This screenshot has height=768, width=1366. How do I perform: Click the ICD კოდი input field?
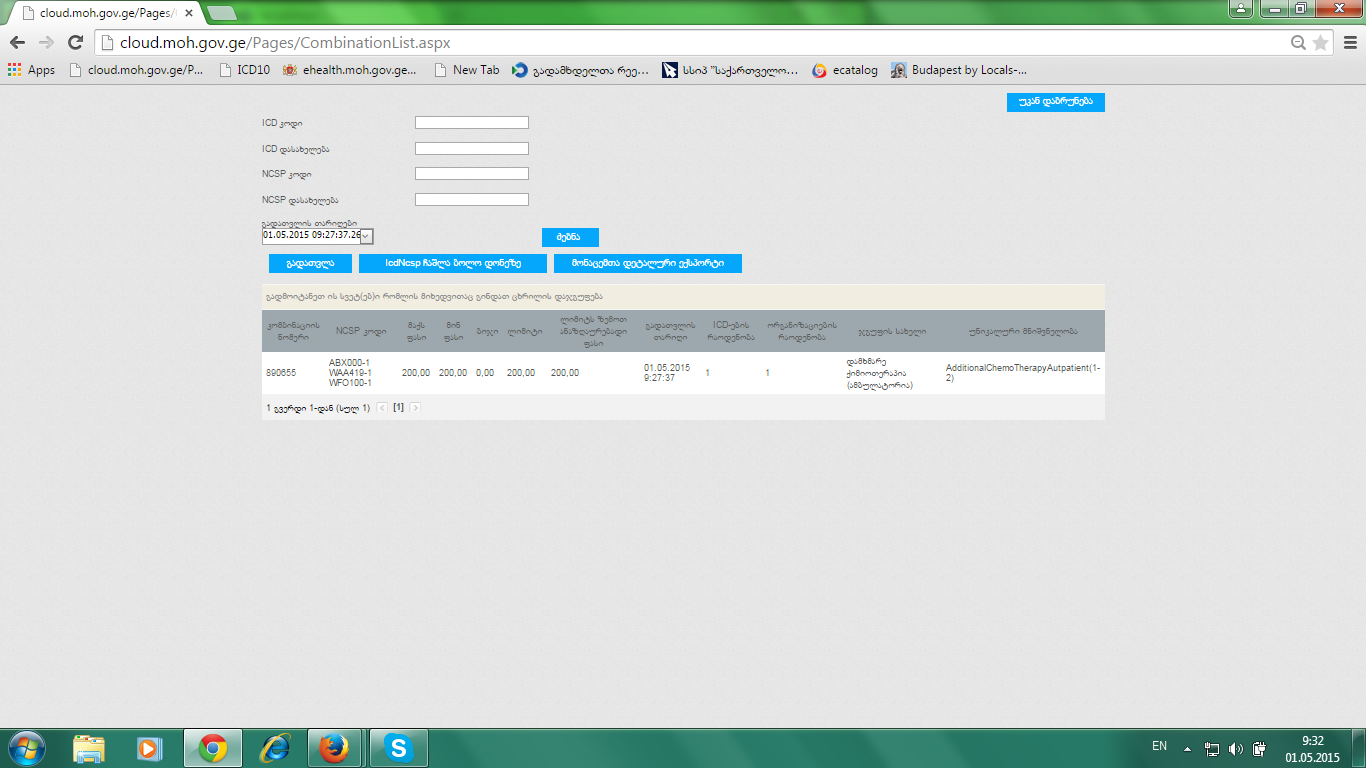click(471, 123)
